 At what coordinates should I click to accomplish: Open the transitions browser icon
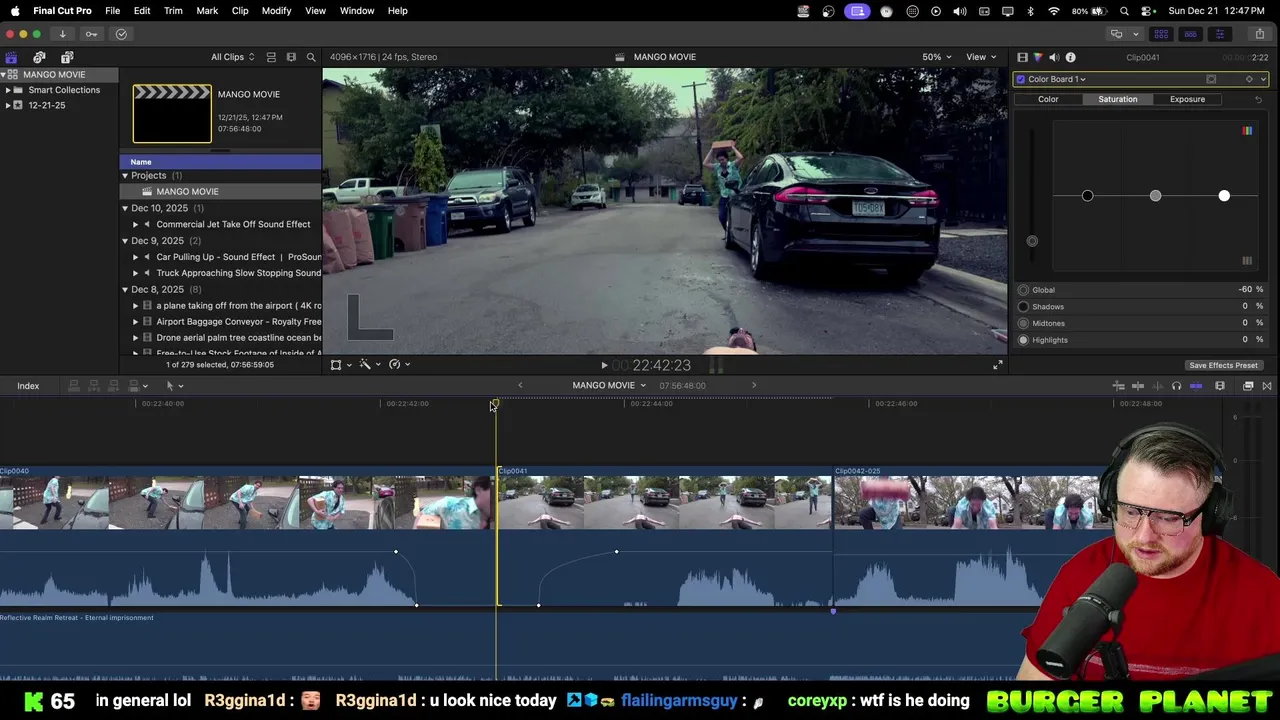point(1267,386)
